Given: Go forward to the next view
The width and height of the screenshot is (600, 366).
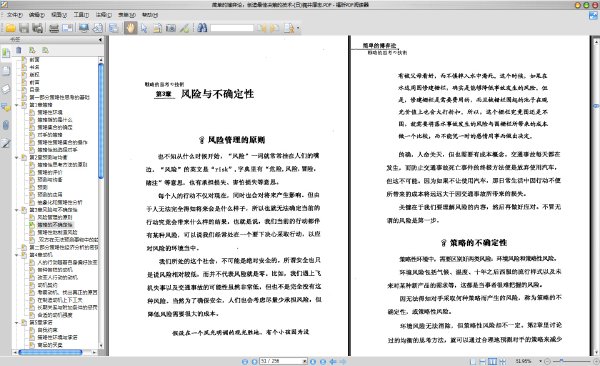Looking at the screenshot, I should (343, 361).
